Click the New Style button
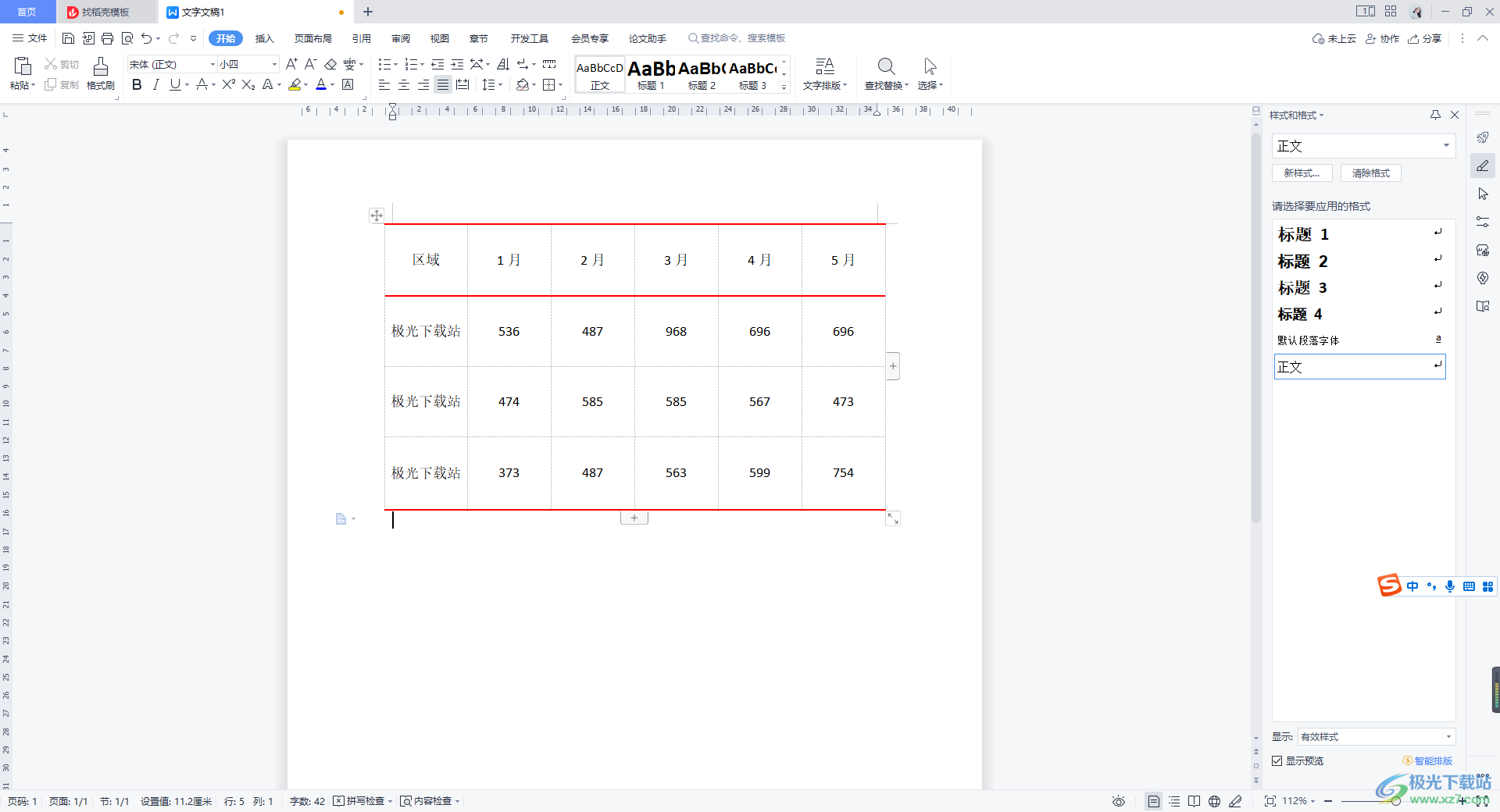Image resolution: width=1500 pixels, height=812 pixels. [1302, 173]
